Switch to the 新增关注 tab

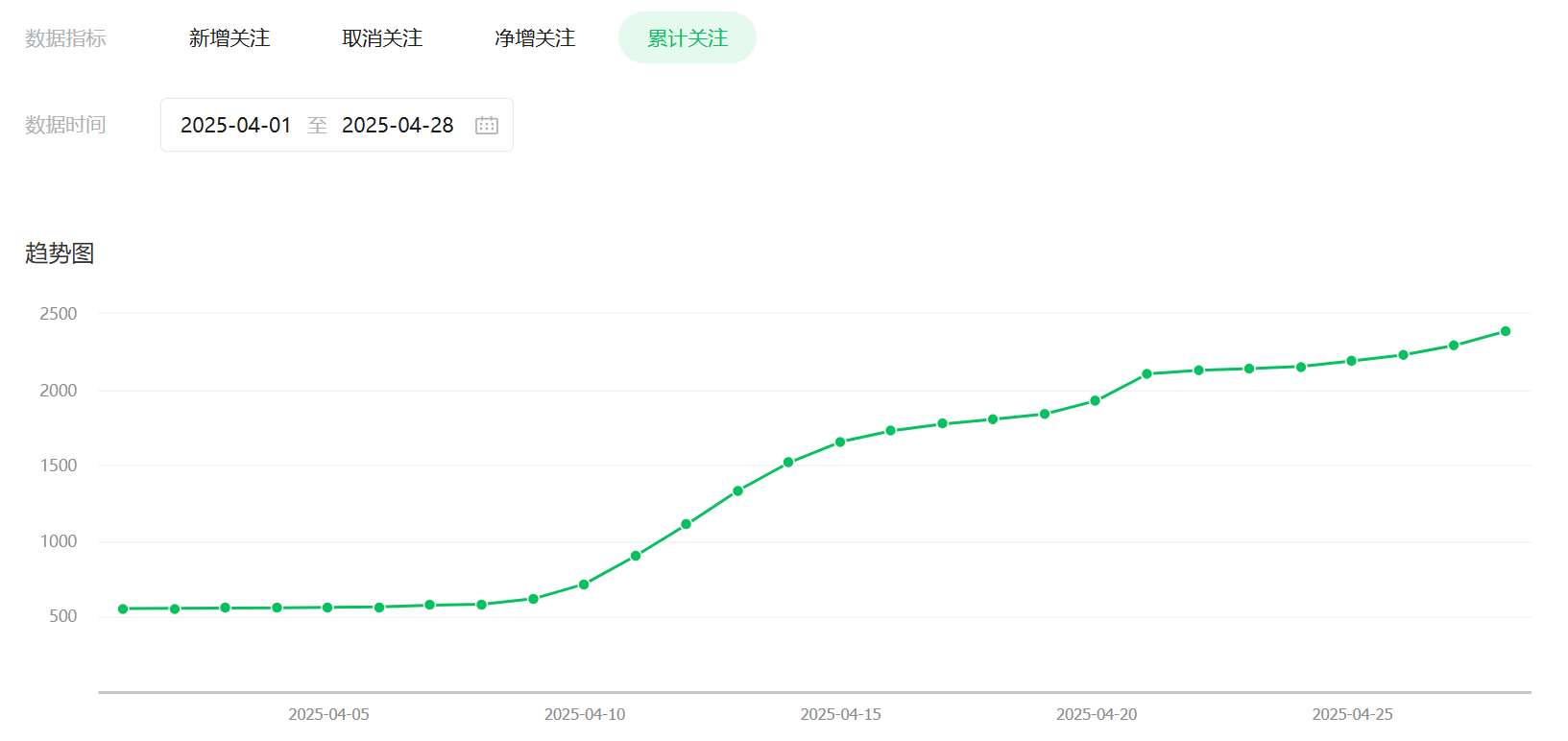click(229, 38)
